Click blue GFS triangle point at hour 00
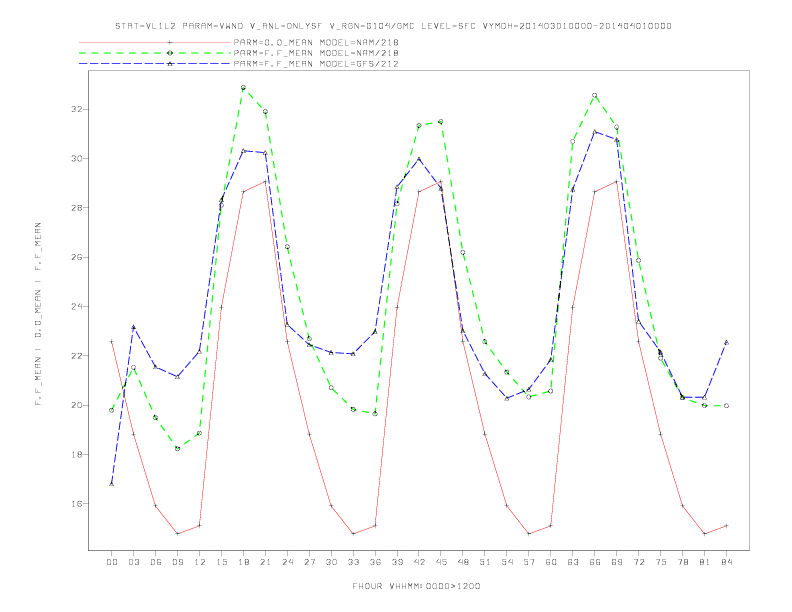792x612 pixels. click(112, 484)
